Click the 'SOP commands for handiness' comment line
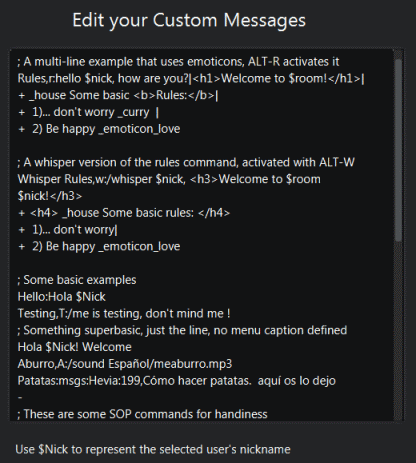This screenshot has width=416, height=463. click(142, 414)
